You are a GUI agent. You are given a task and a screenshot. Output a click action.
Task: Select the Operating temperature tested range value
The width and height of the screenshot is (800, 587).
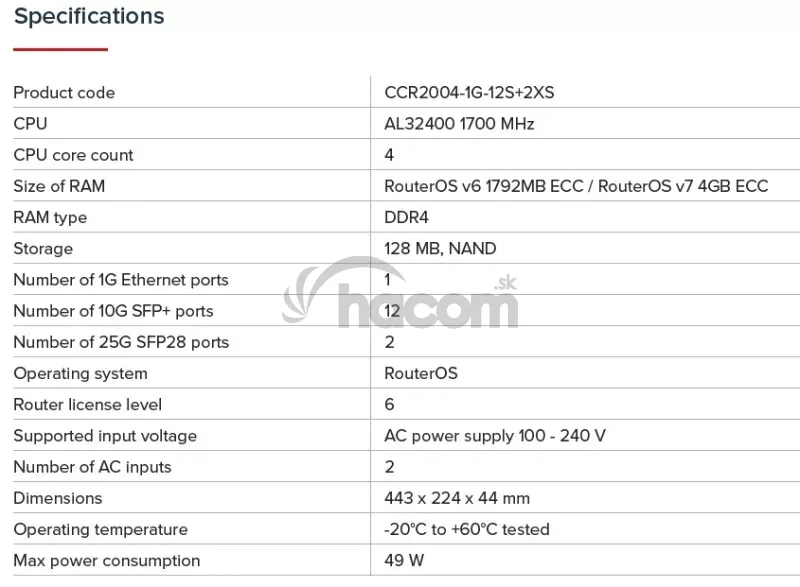(x=467, y=529)
